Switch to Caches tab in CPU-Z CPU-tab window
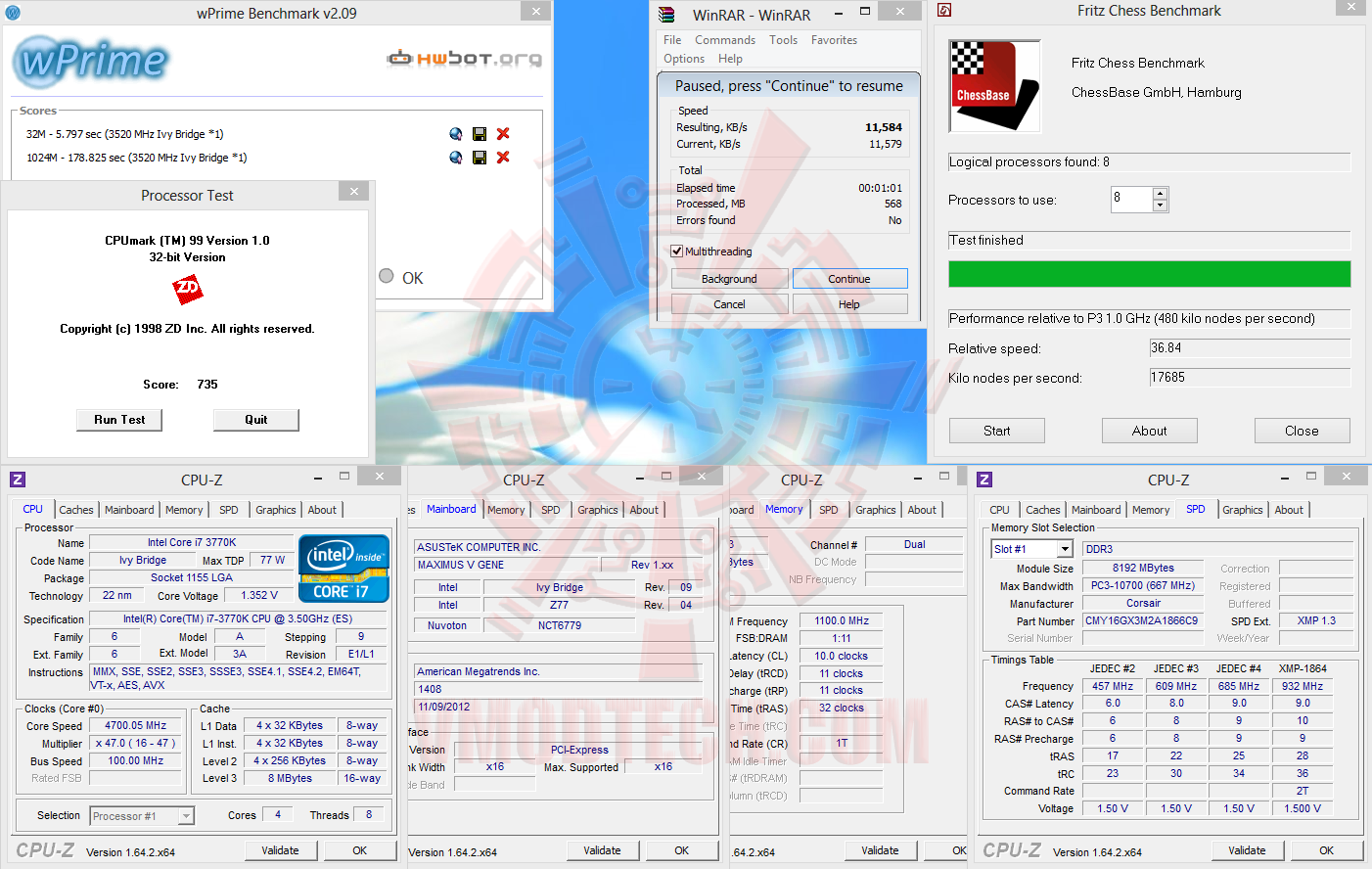This screenshot has height=869, width=1372. pos(76,510)
